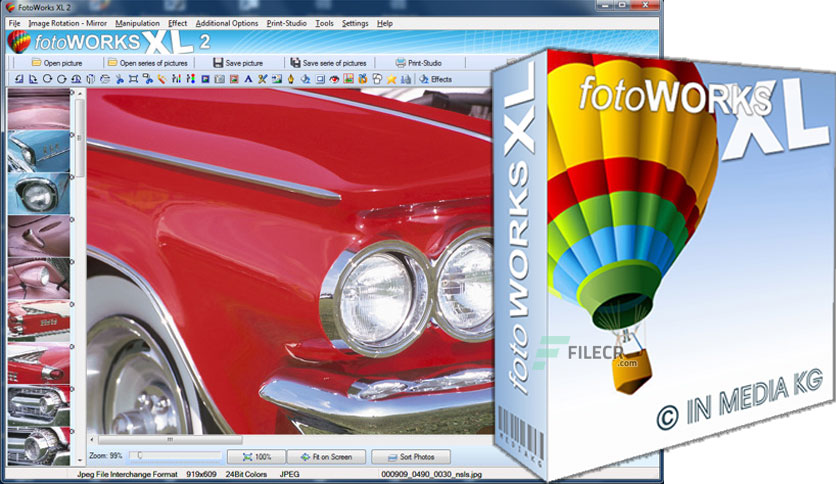Click the Print-Studio toolbar button
836x484 pixels.
(419, 63)
